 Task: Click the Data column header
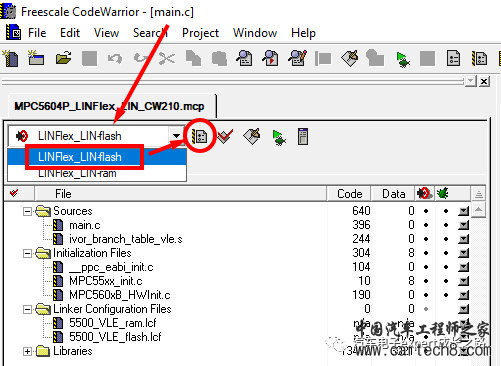393,194
